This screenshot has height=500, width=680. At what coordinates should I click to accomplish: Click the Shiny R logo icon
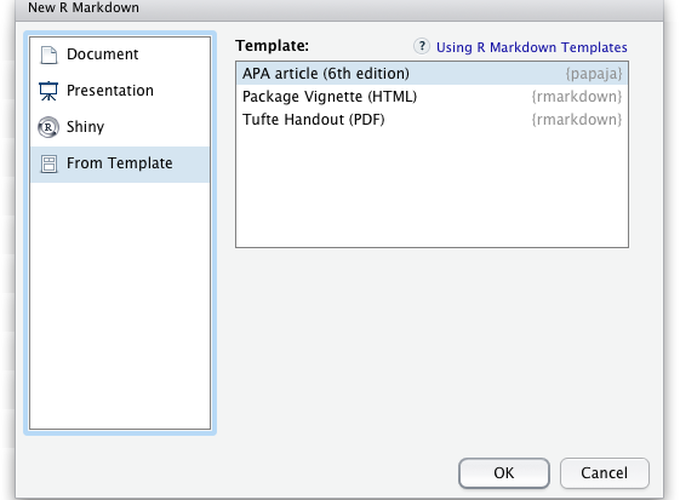[x=48, y=127]
